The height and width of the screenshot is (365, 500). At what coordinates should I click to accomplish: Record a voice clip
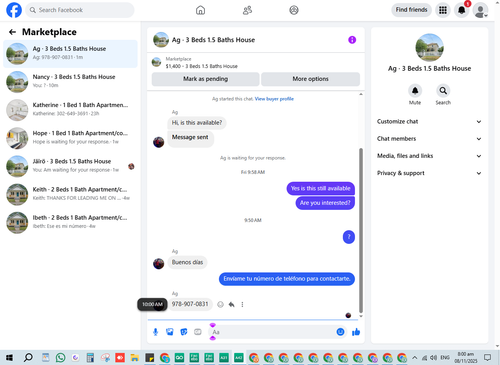155,332
